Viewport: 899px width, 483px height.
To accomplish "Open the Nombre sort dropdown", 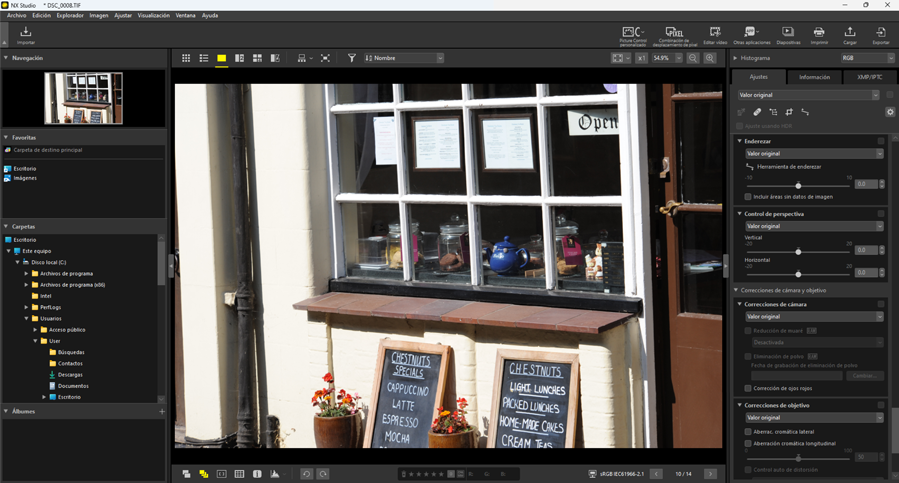I will 404,59.
